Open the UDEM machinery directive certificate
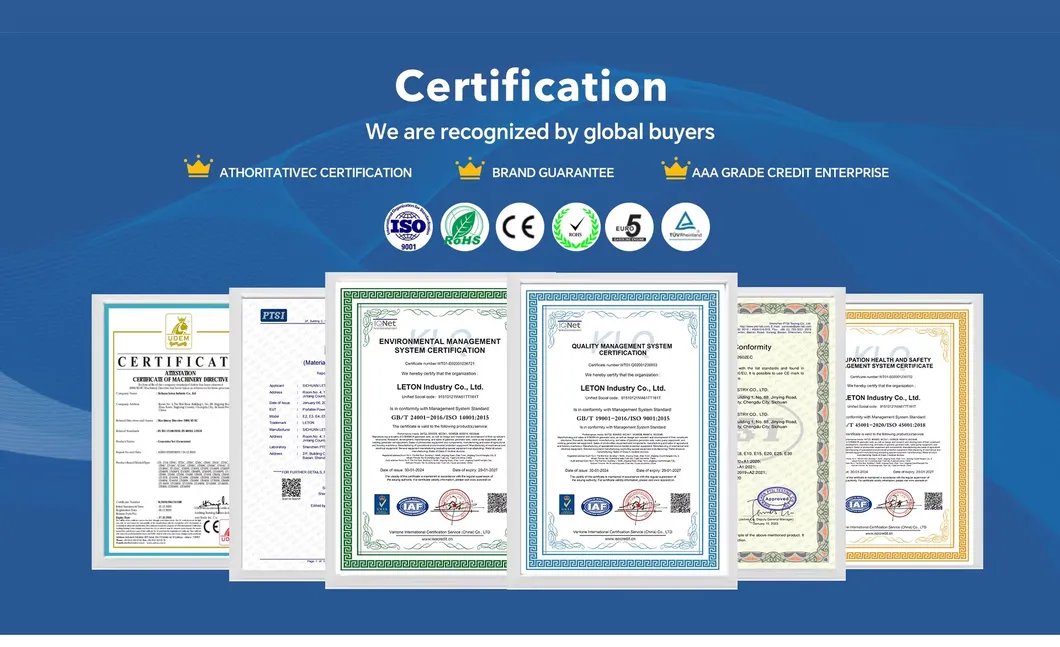The height and width of the screenshot is (647, 1060). tap(161, 431)
